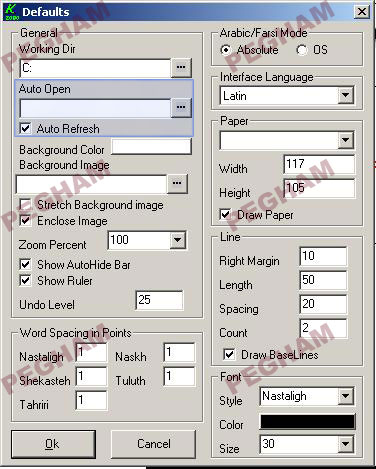Click the Paper Width field
The image size is (376, 469).
coord(319,164)
